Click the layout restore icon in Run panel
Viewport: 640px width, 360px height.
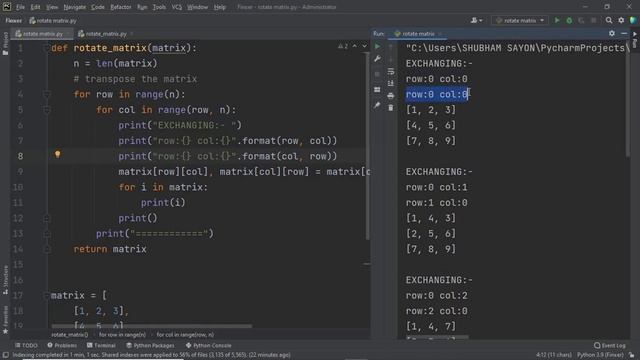click(377, 89)
